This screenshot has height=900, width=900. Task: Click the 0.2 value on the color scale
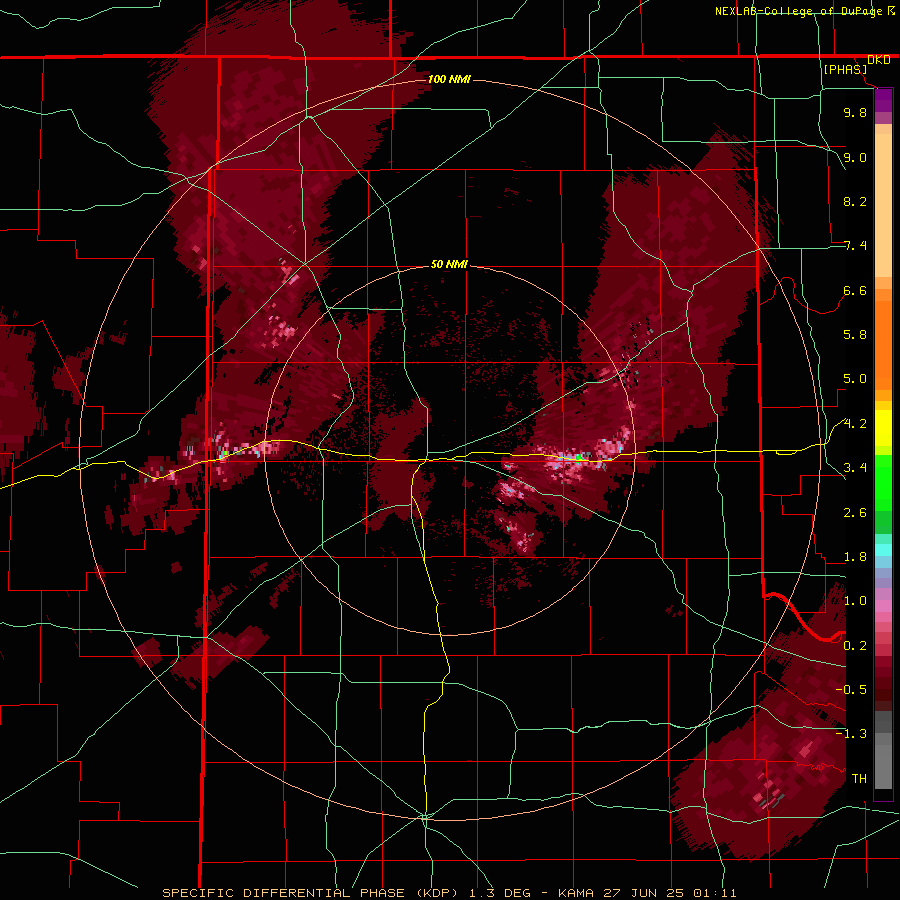click(x=855, y=646)
